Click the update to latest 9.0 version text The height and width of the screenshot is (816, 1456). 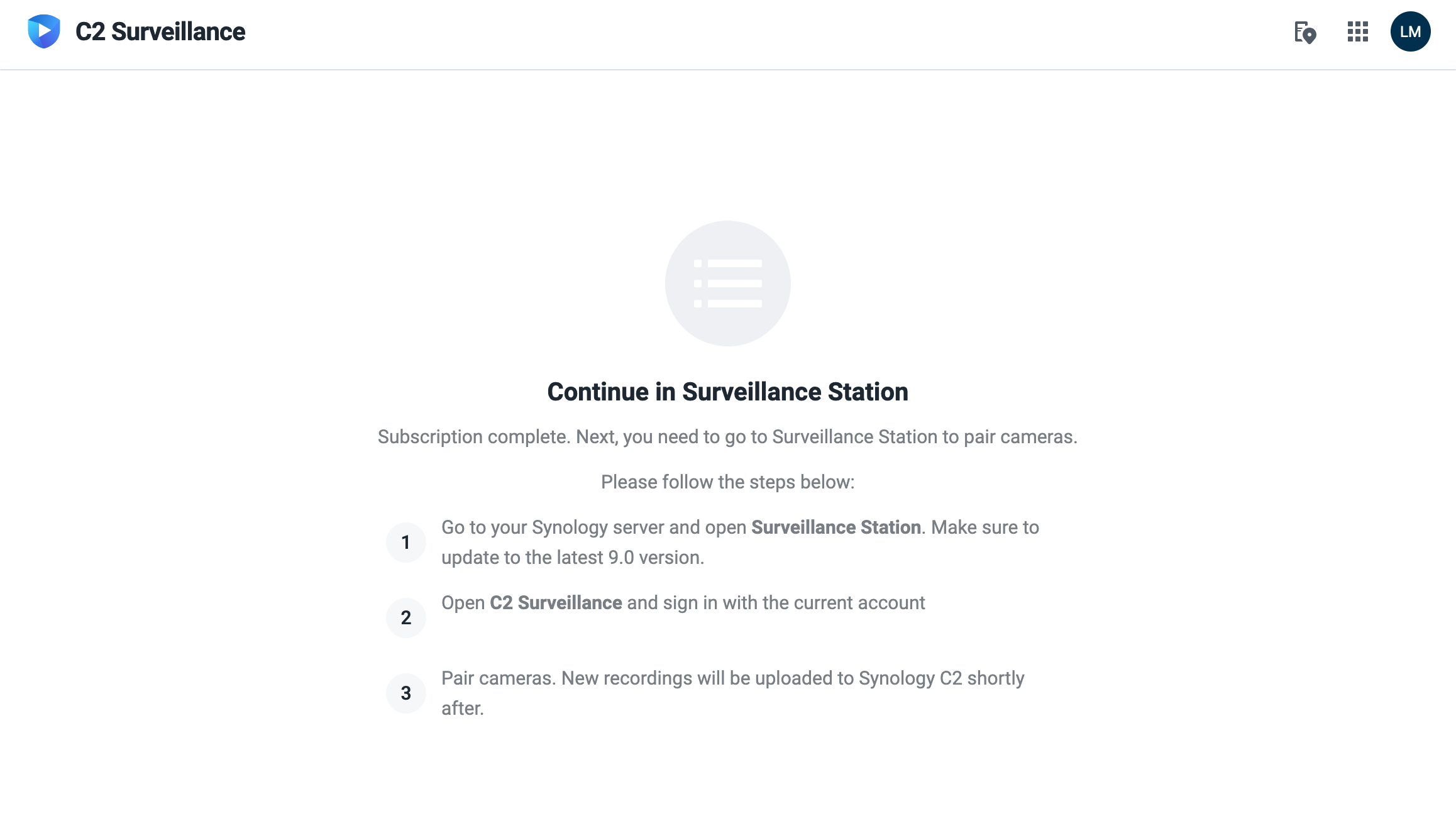tap(573, 558)
